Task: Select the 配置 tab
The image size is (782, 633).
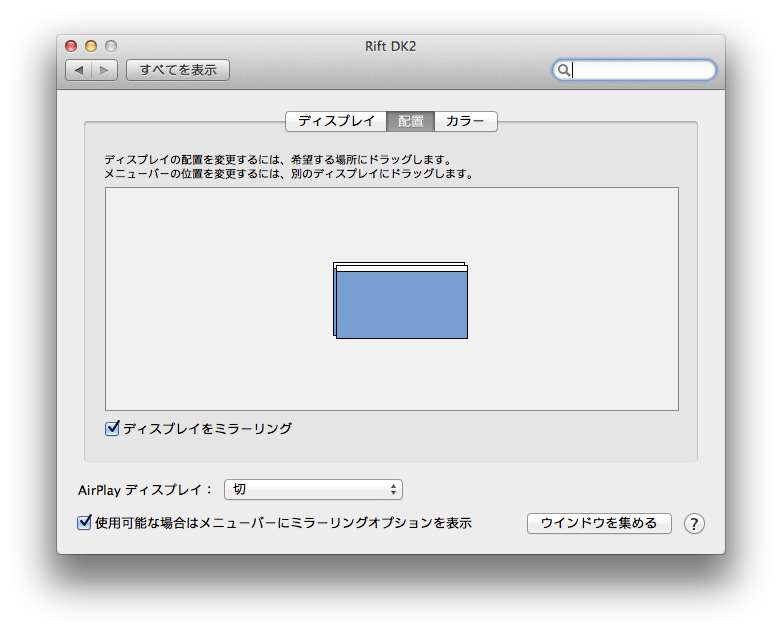Action: 410,121
